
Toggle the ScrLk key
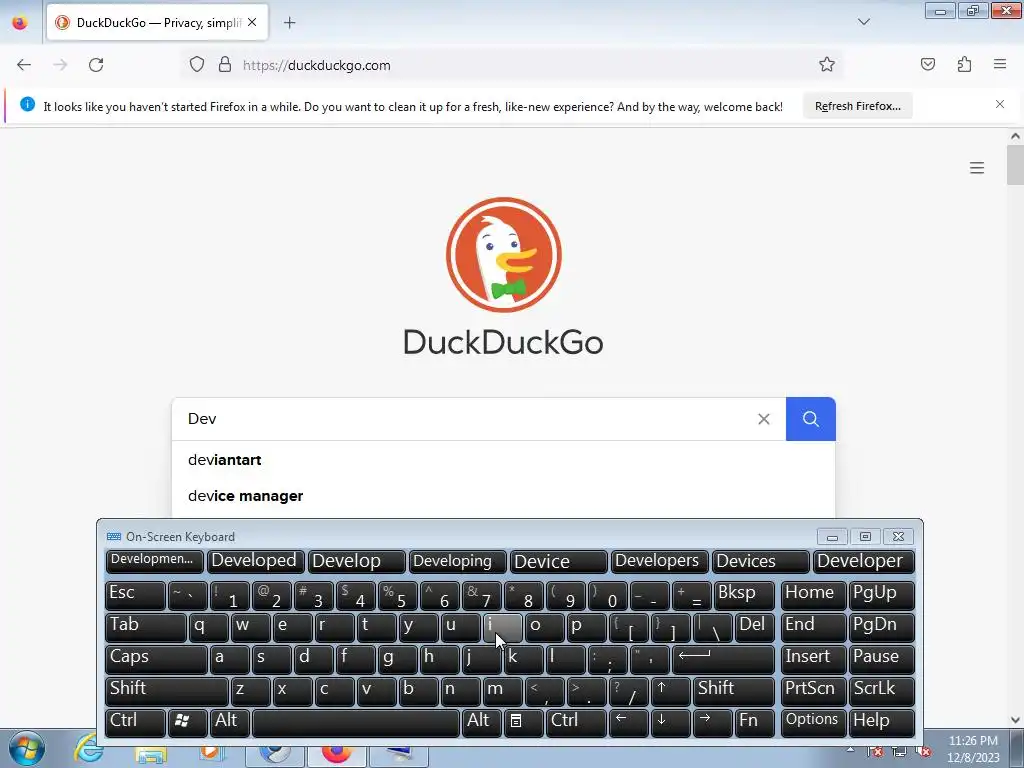click(881, 690)
